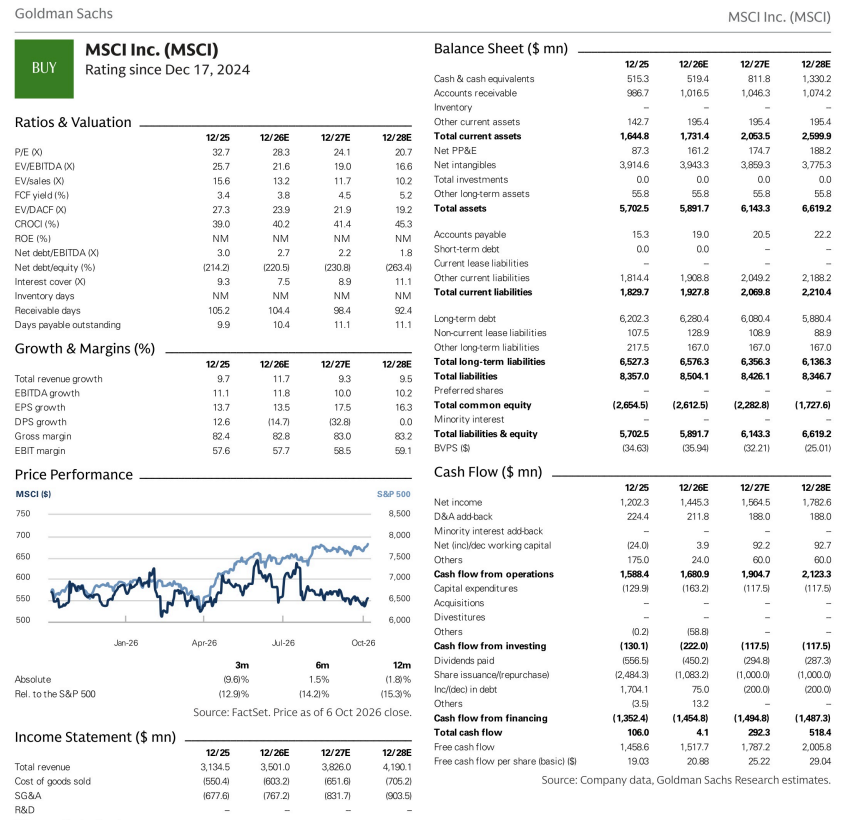Viewport: 846px width, 820px height.
Task: Click the 'Cash flow from operations' row label
Action: pyautogui.click(x=494, y=575)
